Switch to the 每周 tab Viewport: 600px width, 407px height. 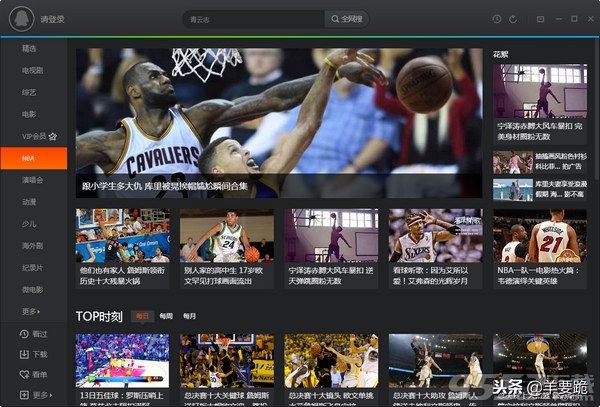[x=166, y=316]
